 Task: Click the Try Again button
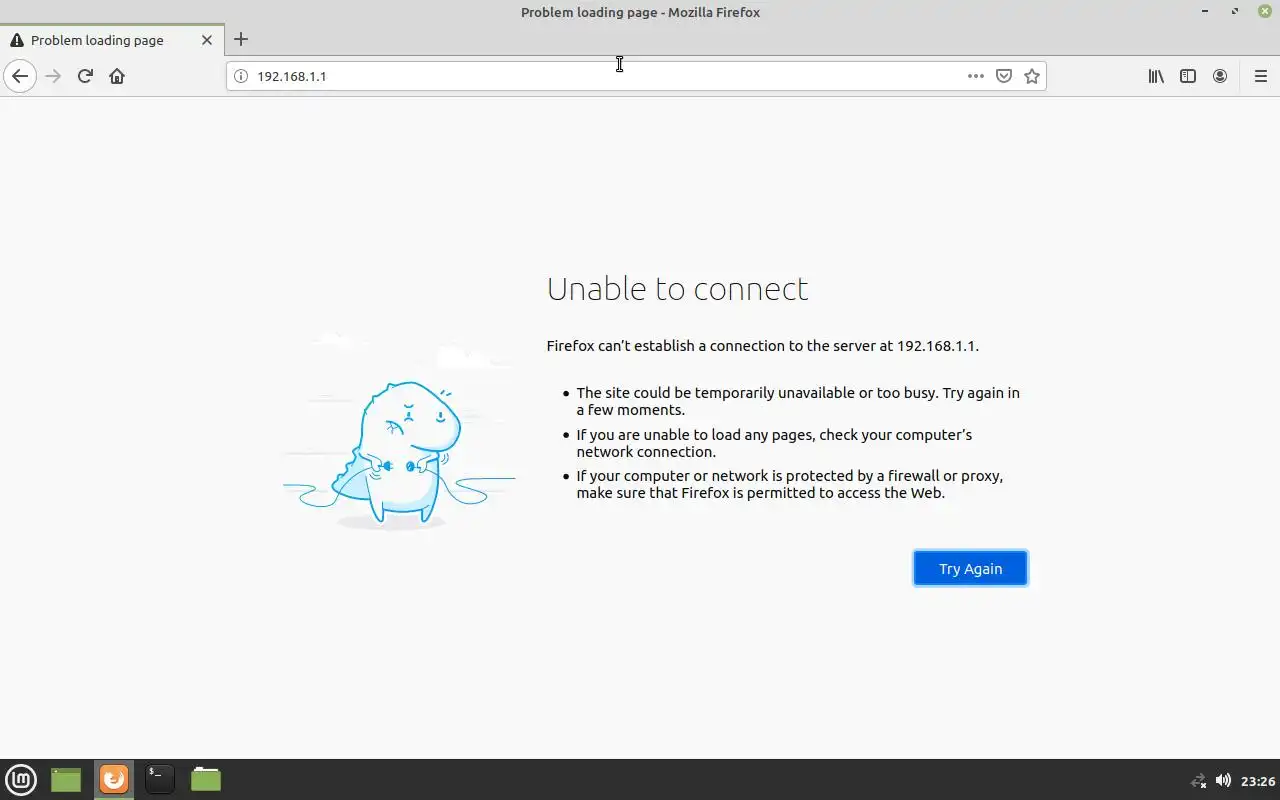pyautogui.click(x=970, y=568)
